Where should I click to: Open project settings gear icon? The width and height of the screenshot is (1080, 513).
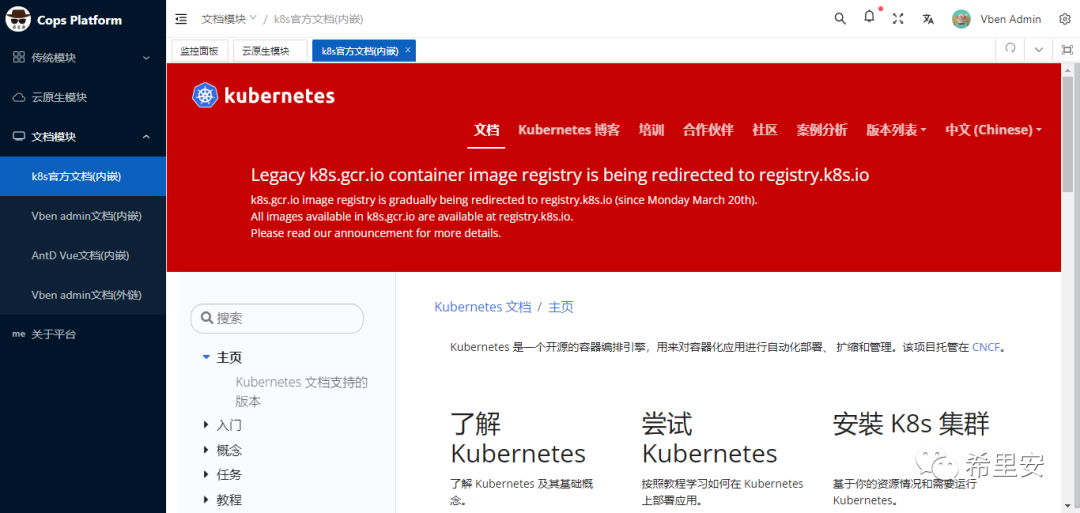1064,19
